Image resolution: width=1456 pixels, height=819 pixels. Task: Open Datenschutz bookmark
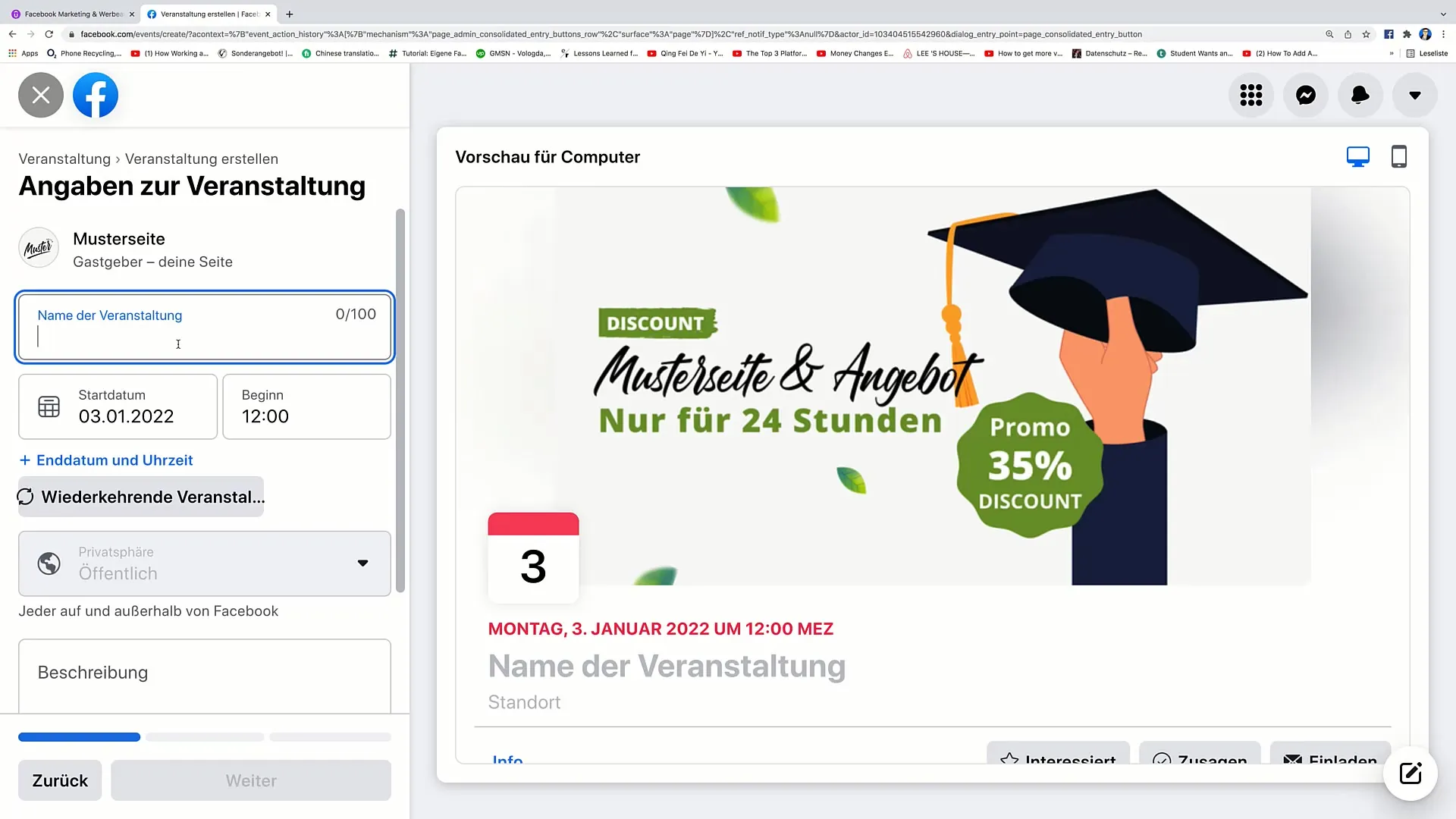pos(1109,54)
